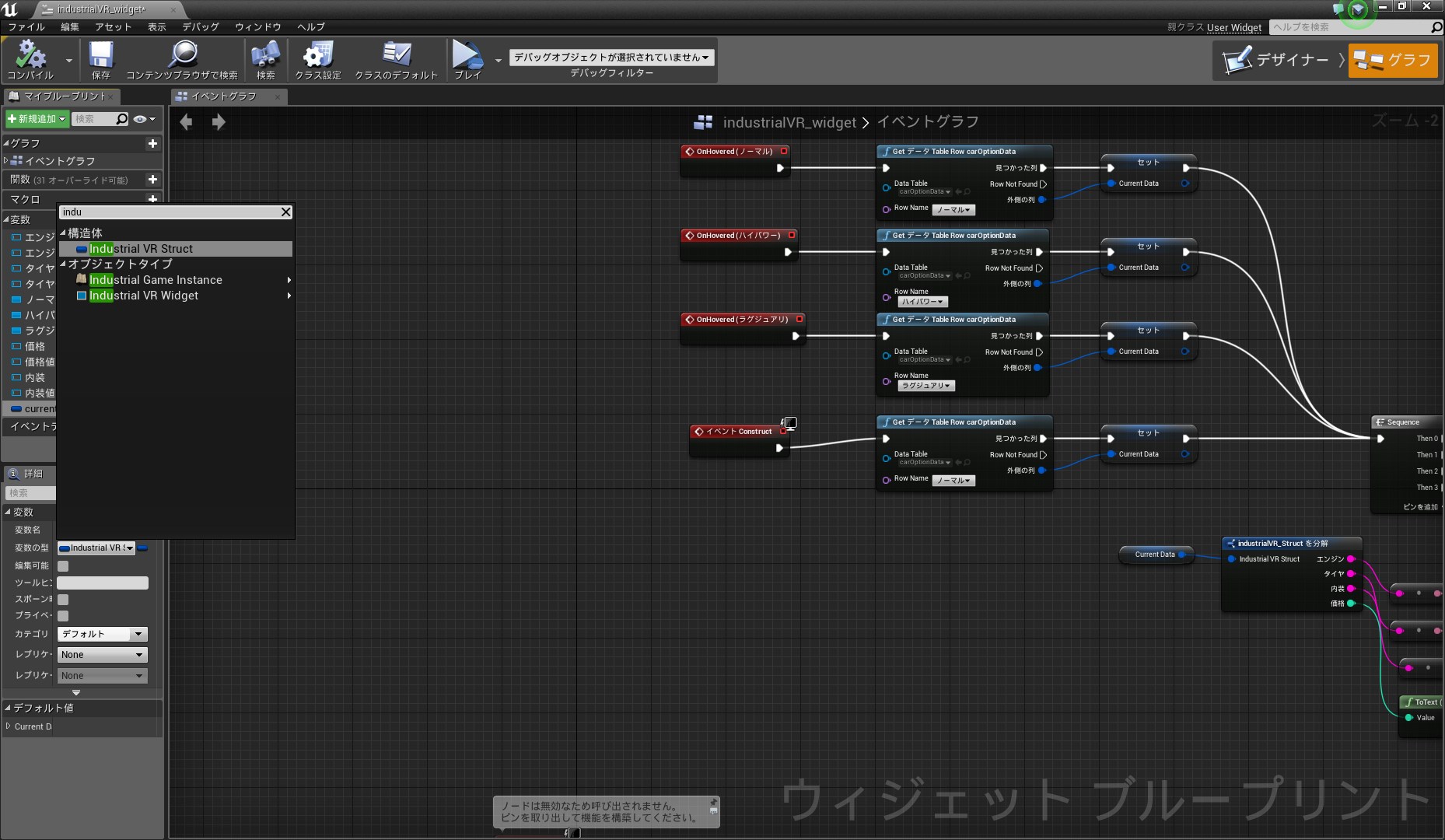
Task: Expand Current Data default value row
Action: click(8, 726)
